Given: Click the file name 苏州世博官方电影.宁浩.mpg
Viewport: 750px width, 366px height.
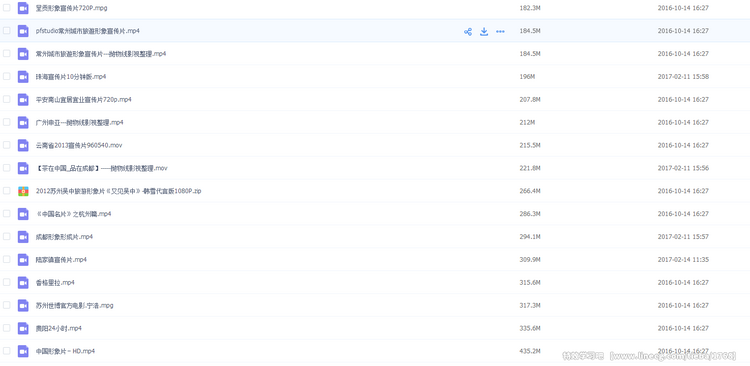Looking at the screenshot, I should [x=75, y=305].
